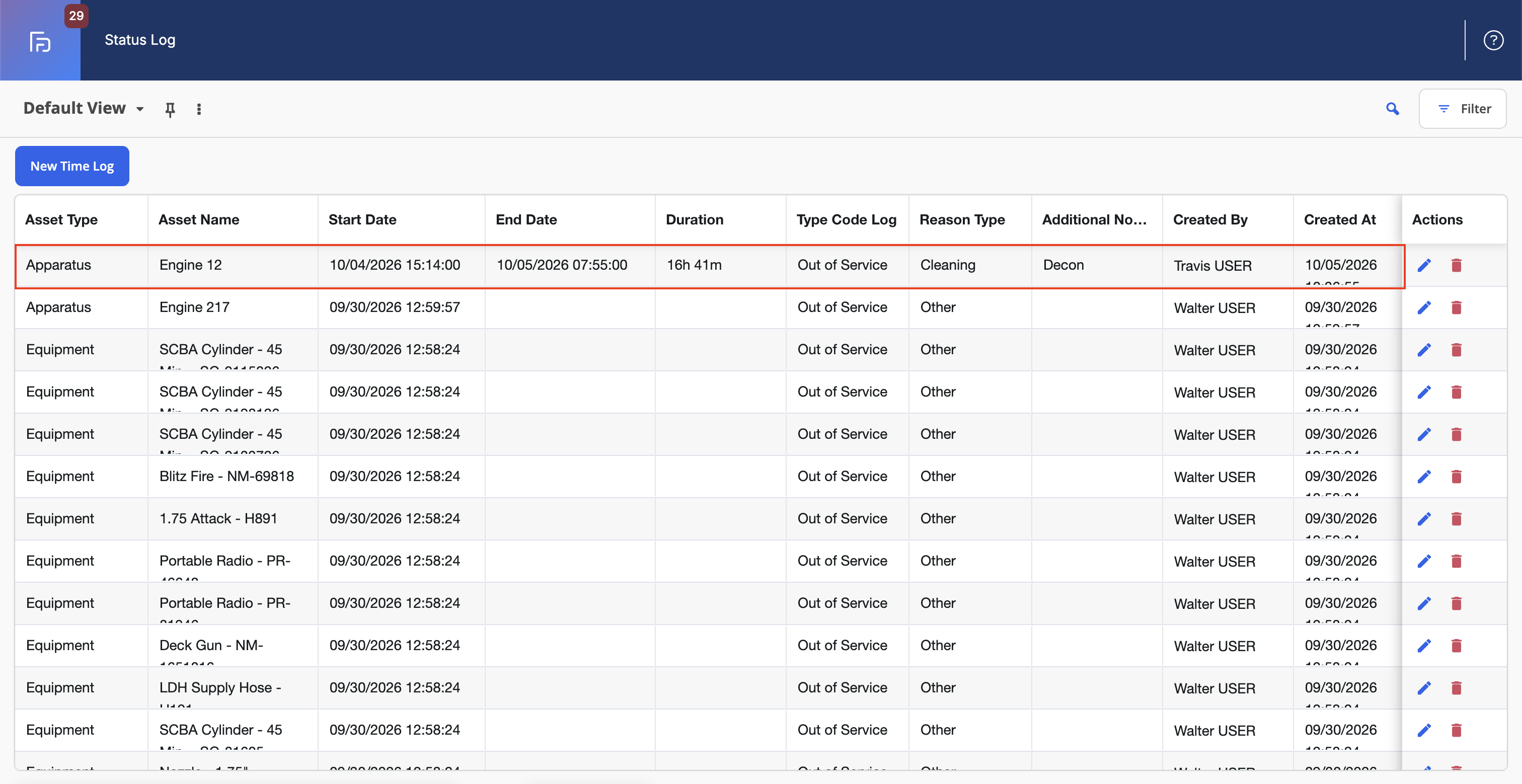
Task: Sort by Type Code Log column header
Action: click(846, 220)
